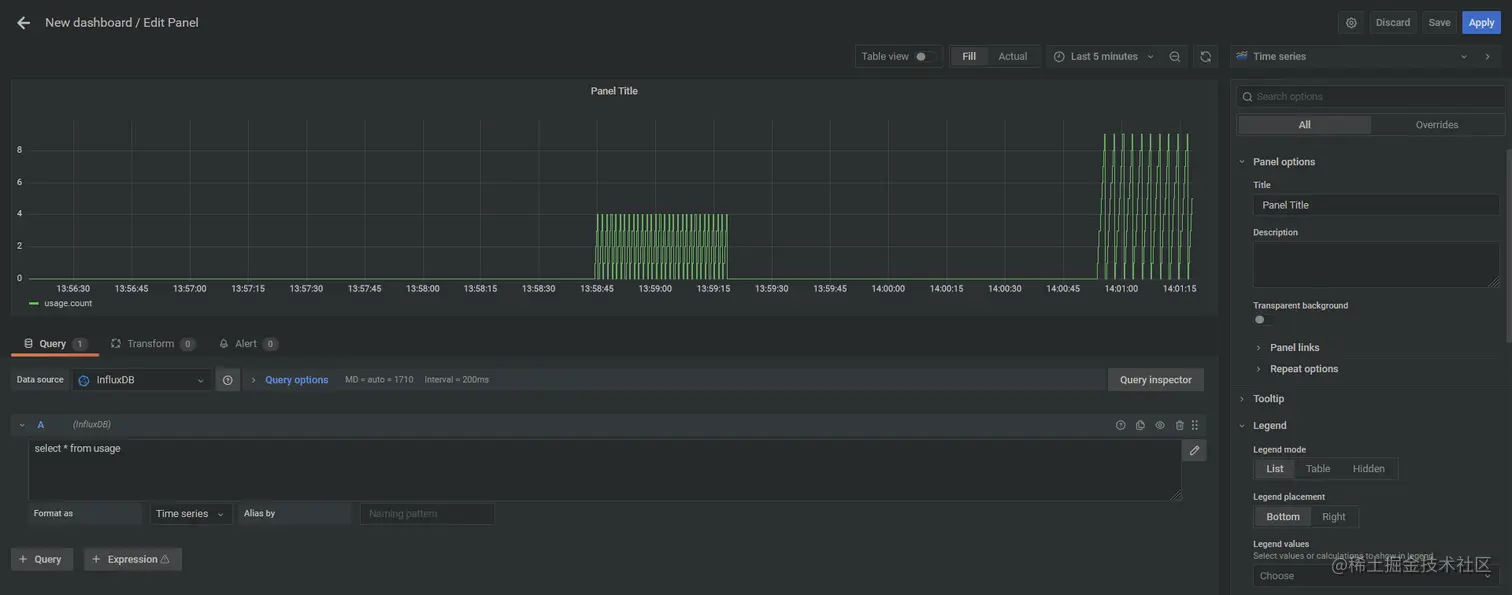
Task: Open InfluxDB data source dropdown
Action: point(142,380)
